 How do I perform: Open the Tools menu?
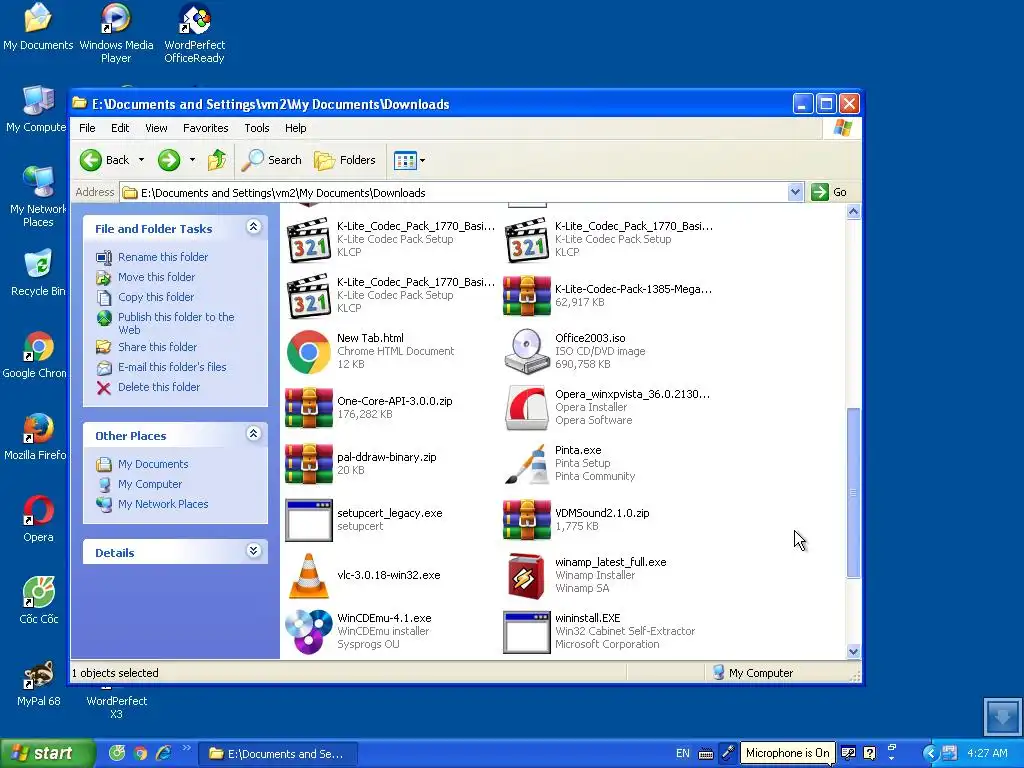(257, 128)
